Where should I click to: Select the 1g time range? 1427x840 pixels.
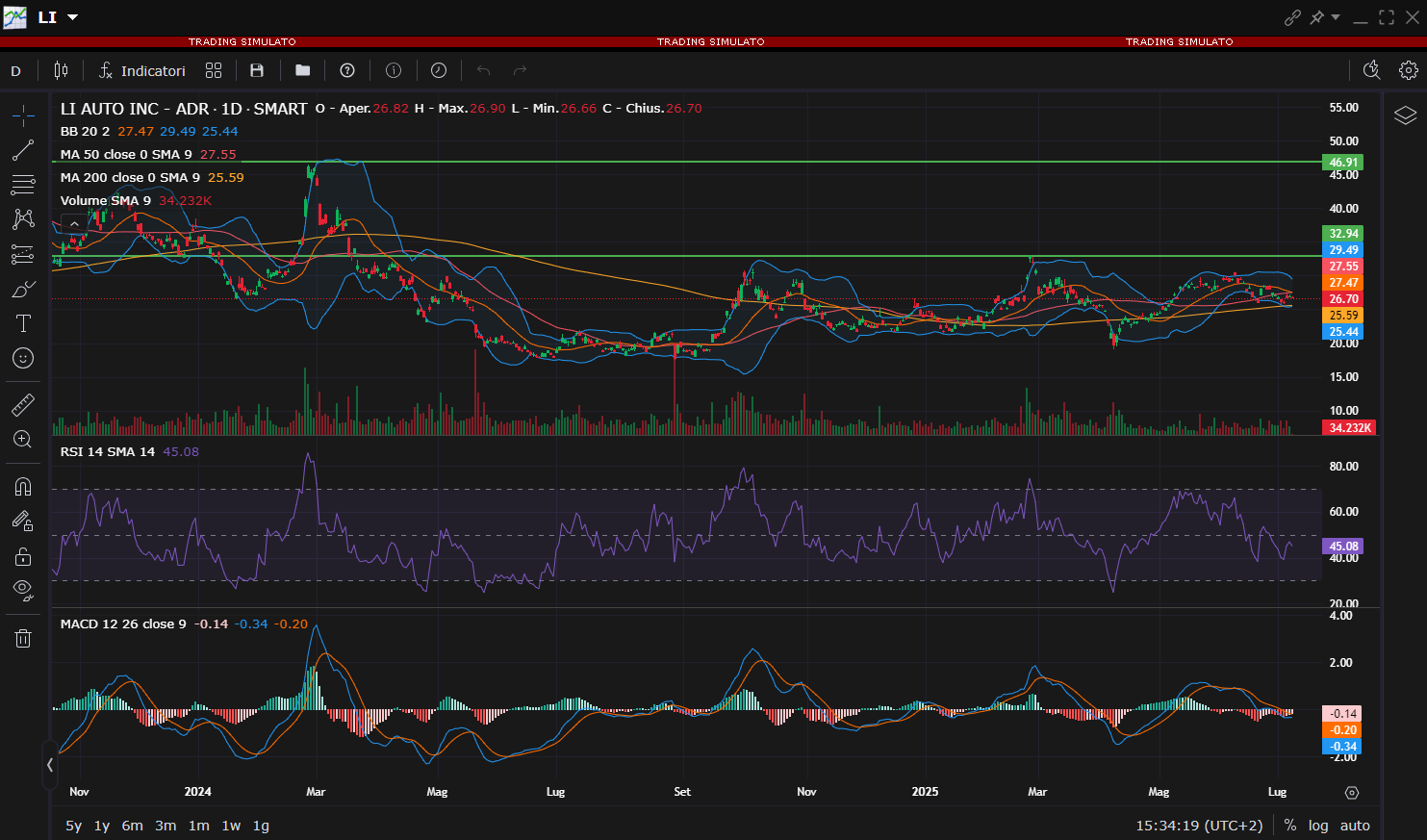click(261, 826)
